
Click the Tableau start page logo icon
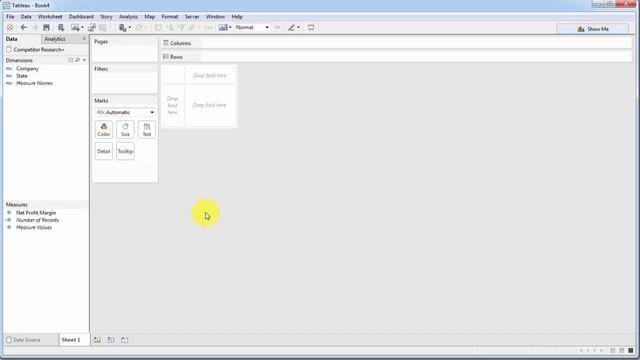point(10,27)
